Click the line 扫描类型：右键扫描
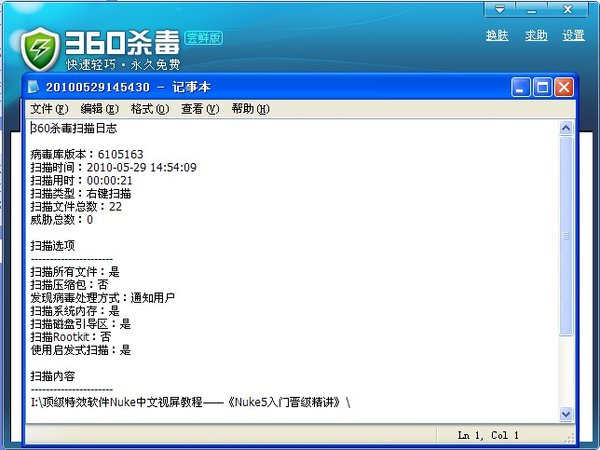Viewport: 600px width, 450px height. 81,194
